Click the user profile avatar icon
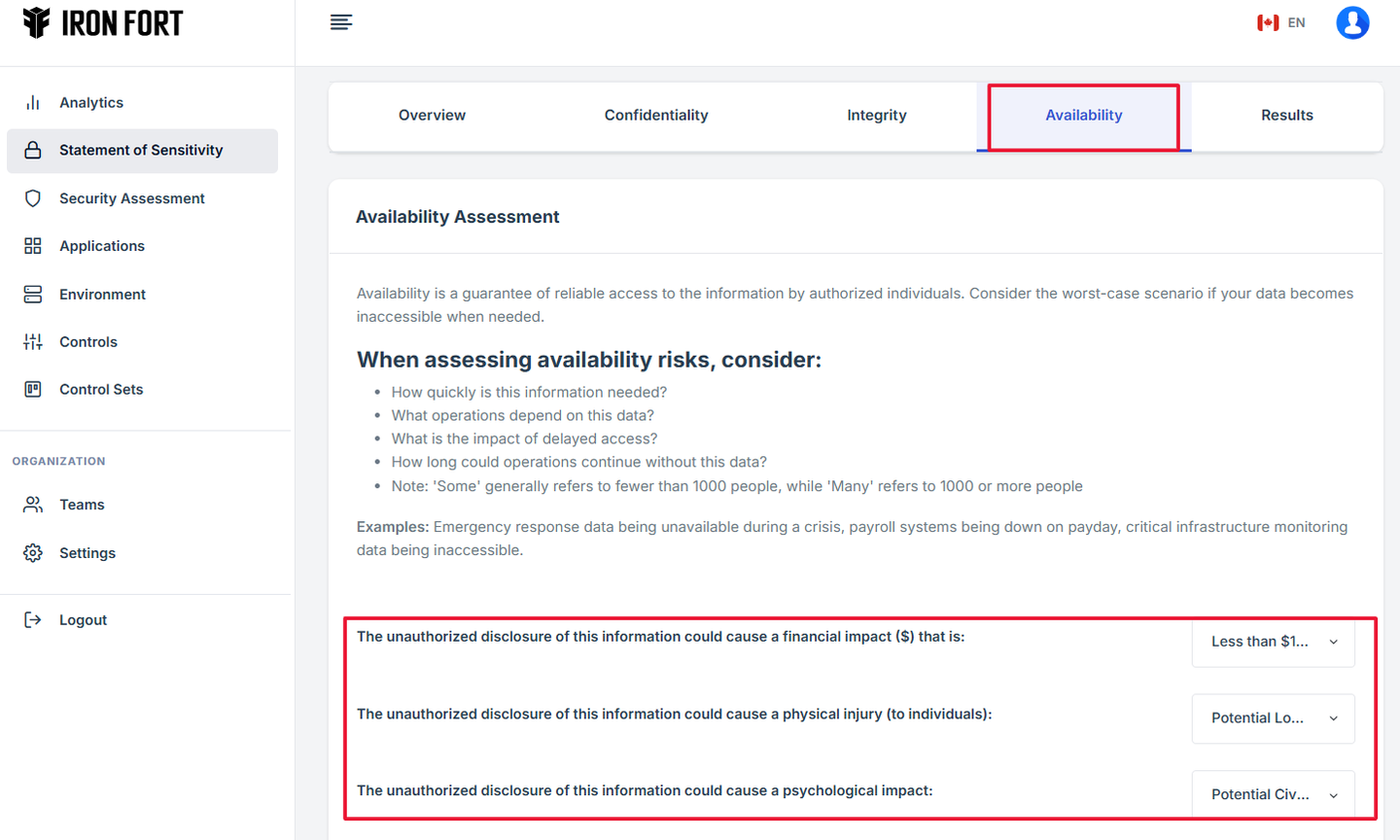Image resolution: width=1400 pixels, height=840 pixels. click(x=1352, y=22)
